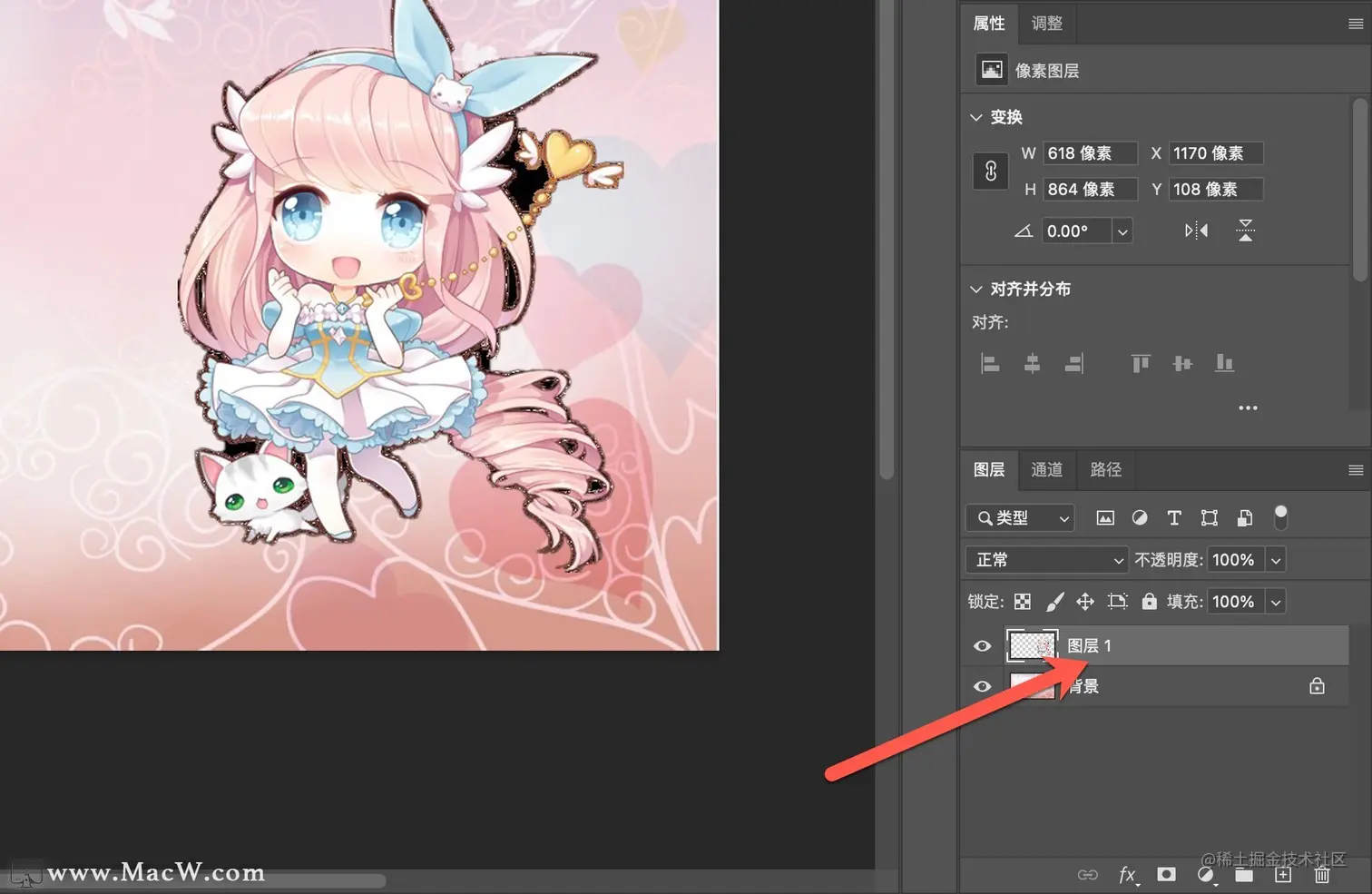Select the 图层 1 layer thumbnail

(1033, 645)
